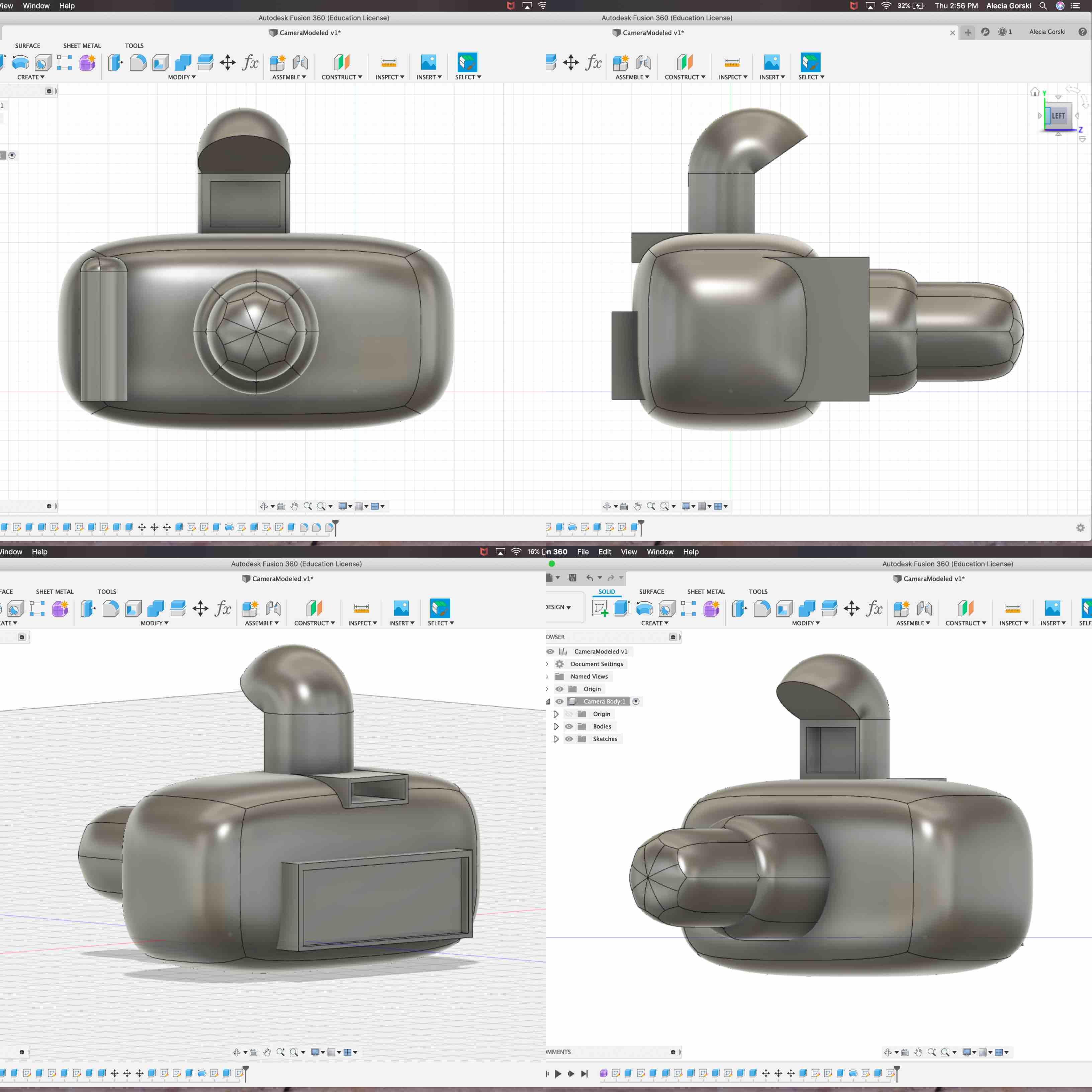The height and width of the screenshot is (1092, 1092).
Task: Click Fillet icon in top-left window
Action: 138,62
